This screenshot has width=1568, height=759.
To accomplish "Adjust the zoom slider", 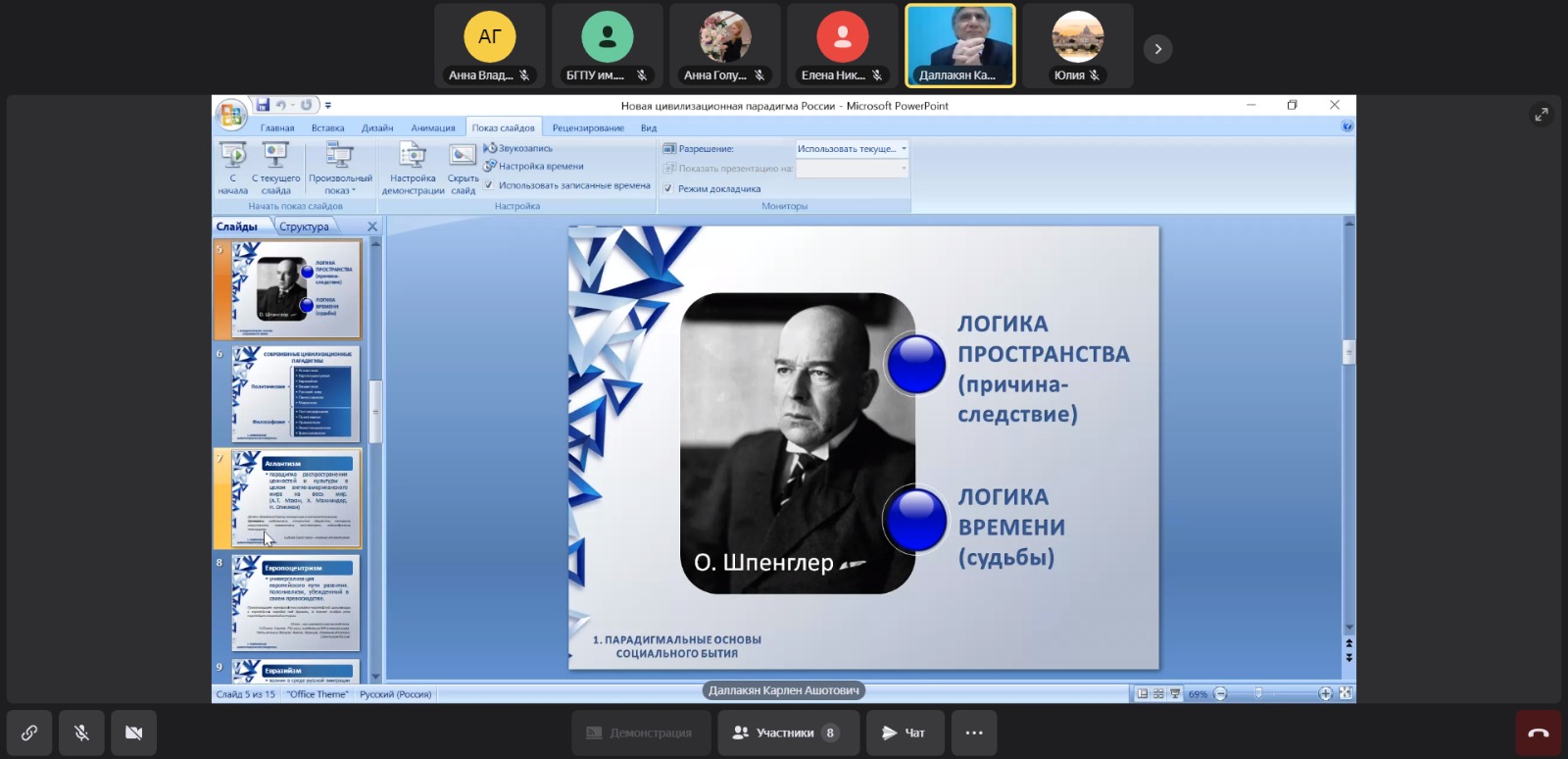I will (x=1258, y=693).
